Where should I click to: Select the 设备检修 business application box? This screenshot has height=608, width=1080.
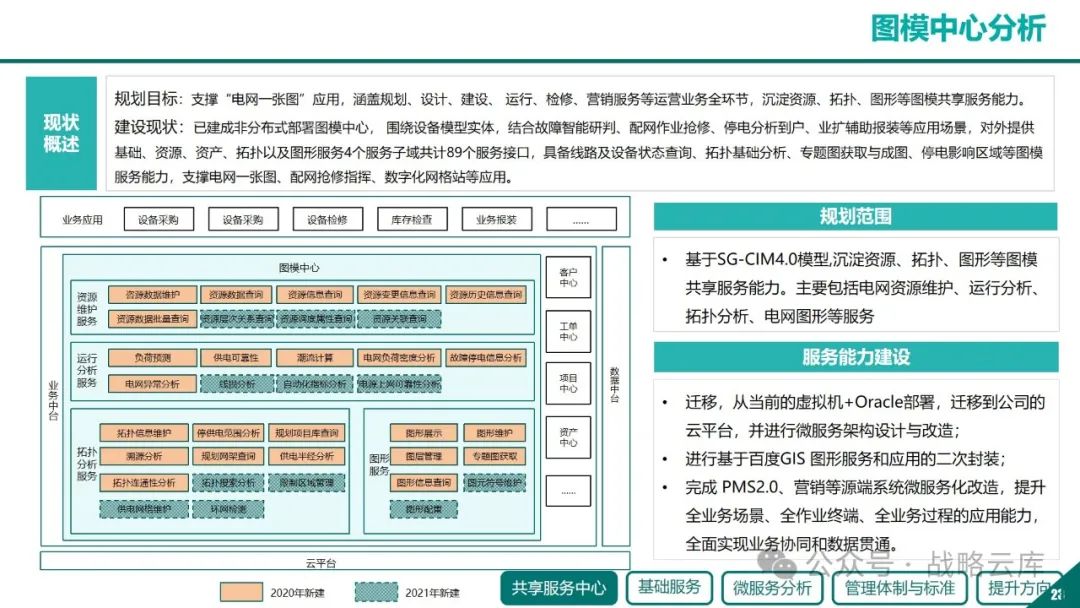coord(327,220)
